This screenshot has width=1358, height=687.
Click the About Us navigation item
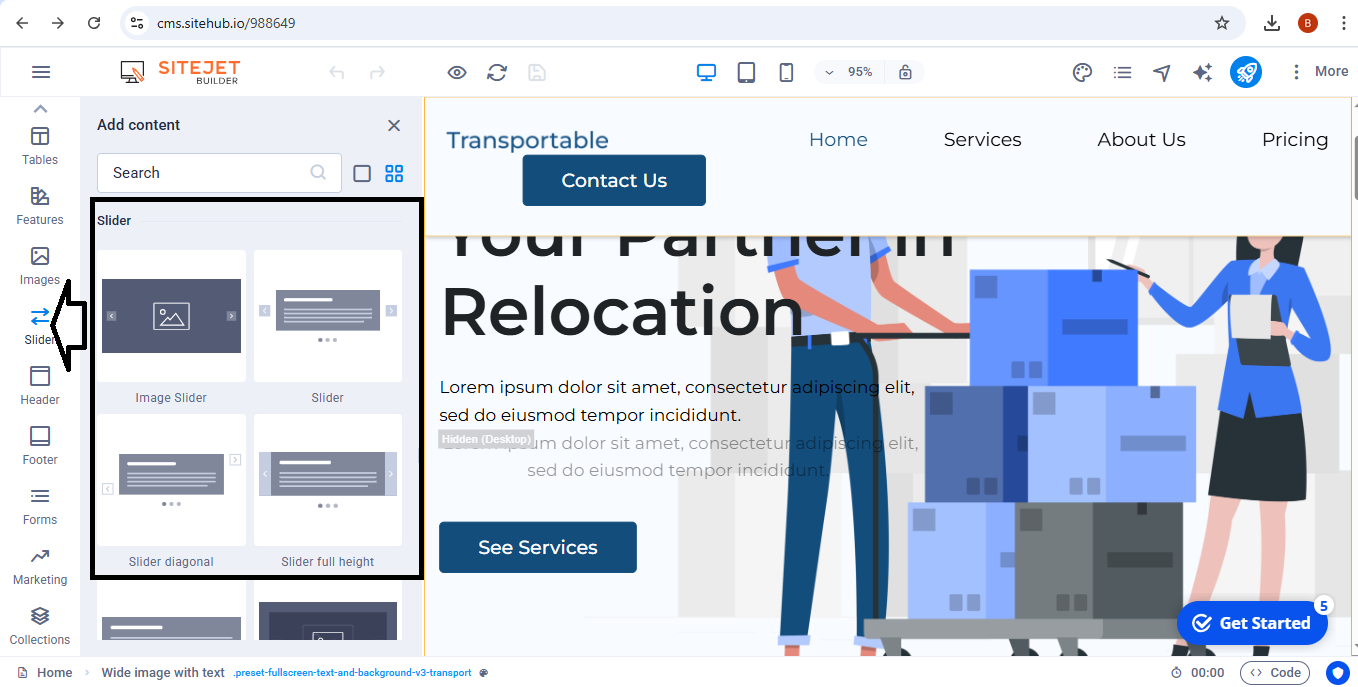[x=1141, y=140]
